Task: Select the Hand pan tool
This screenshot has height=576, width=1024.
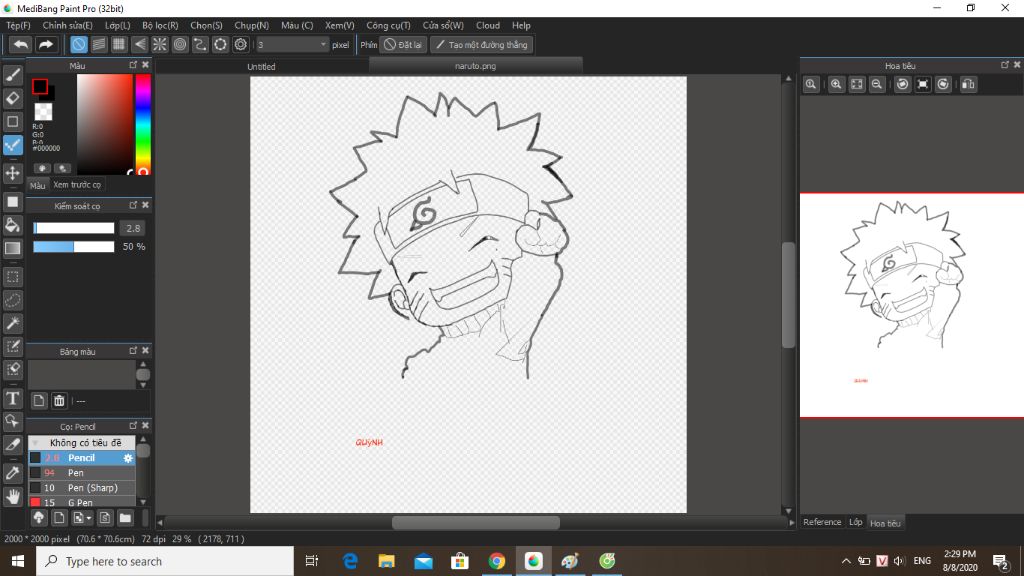Action: (x=12, y=496)
